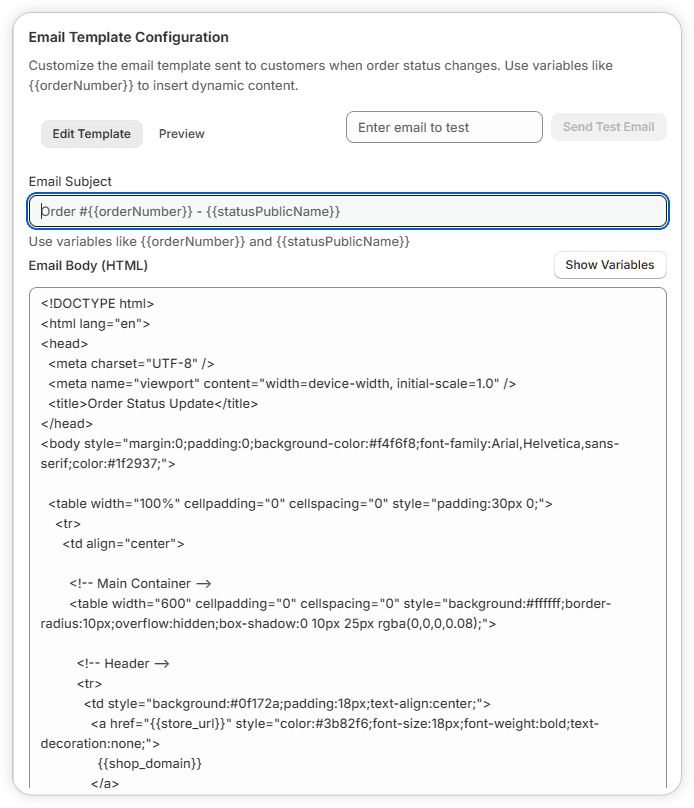694x808 pixels.
Task: Click the '<html lang="en">' line
Action: click(95, 324)
